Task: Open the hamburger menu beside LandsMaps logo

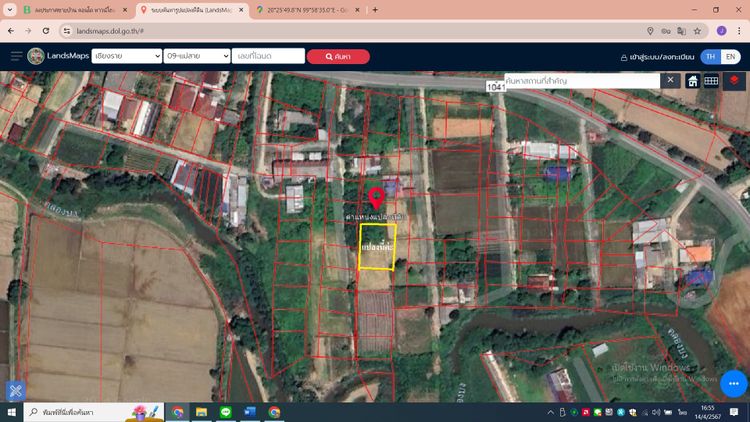Action: [x=16, y=56]
